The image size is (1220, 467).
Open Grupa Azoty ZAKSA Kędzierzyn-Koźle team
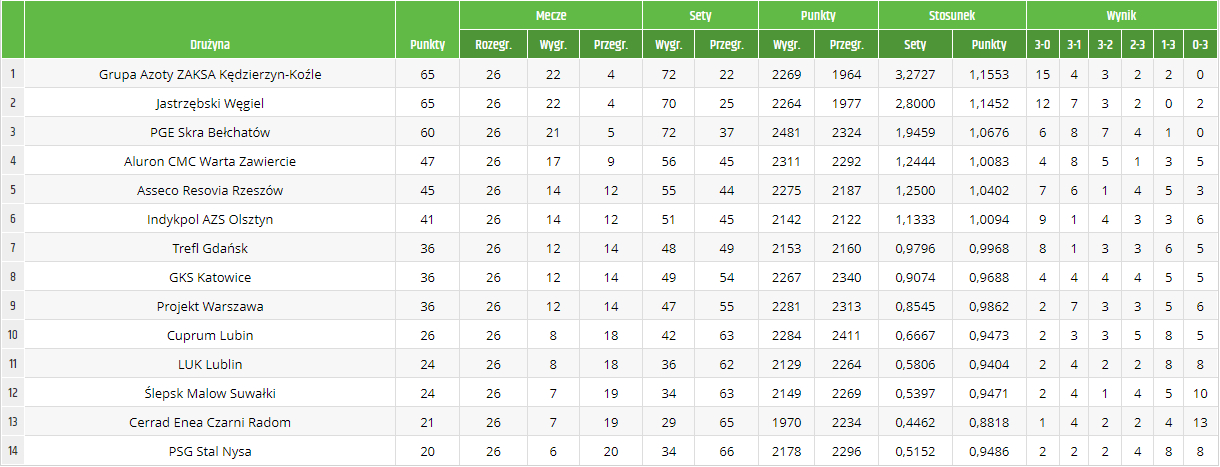pyautogui.click(x=210, y=75)
